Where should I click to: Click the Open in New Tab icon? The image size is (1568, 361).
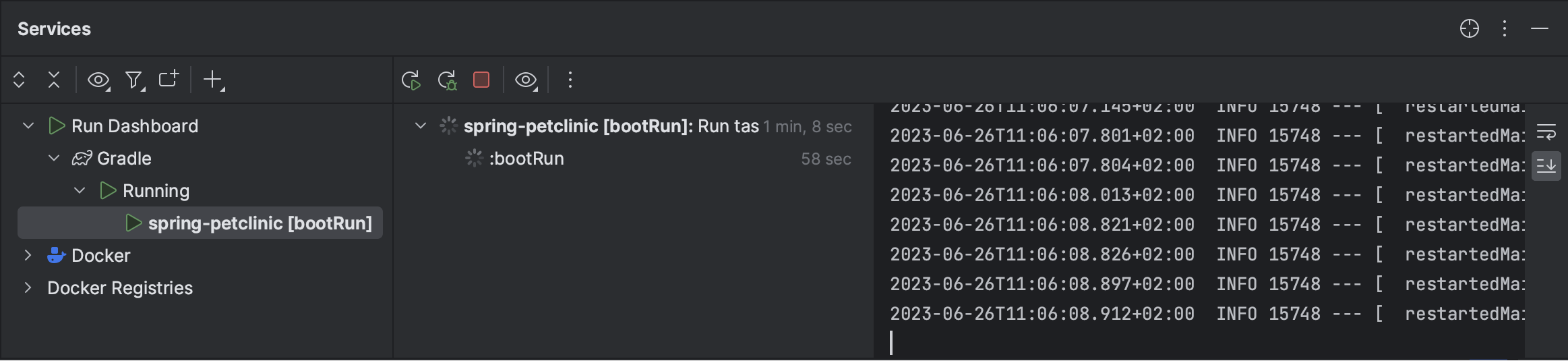coord(169,80)
